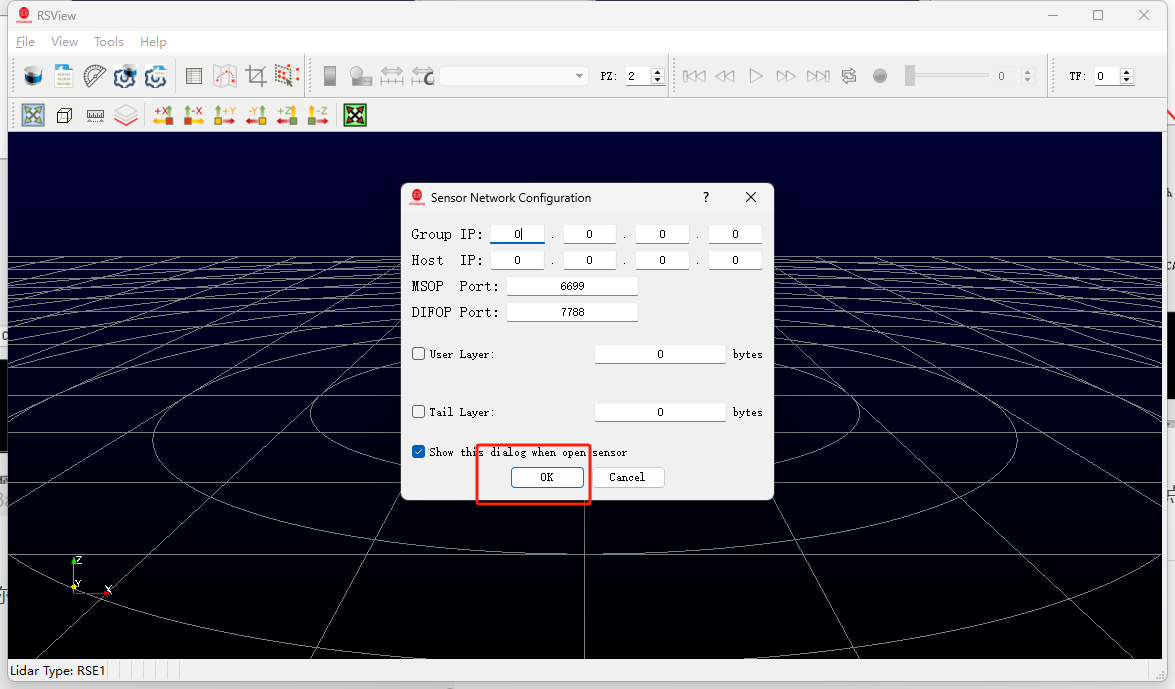Close the Sensor Network Configuration dialog

(x=751, y=197)
